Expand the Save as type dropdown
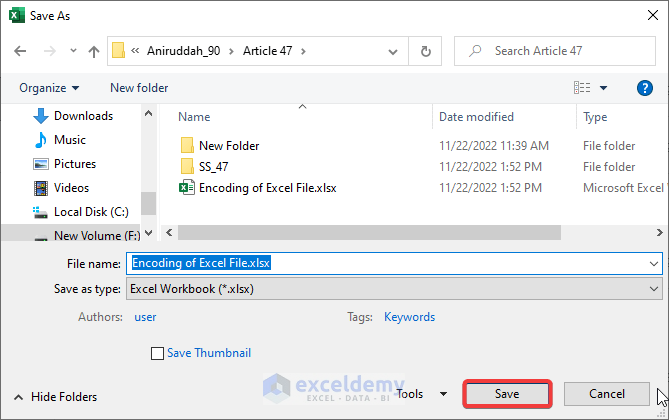Screen dimensions: 669x420 pos(654,288)
